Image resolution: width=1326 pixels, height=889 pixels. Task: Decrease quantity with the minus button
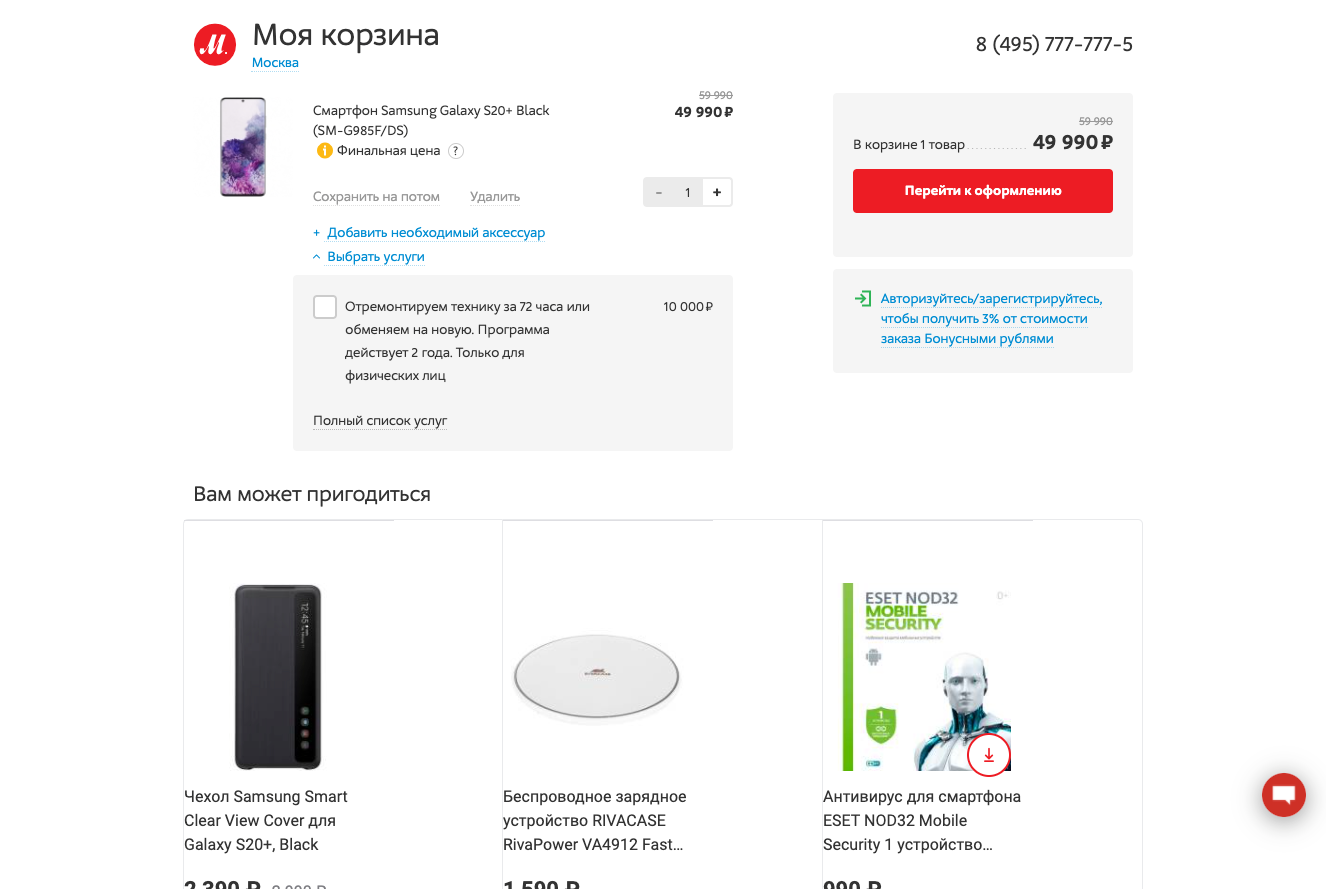pyautogui.click(x=658, y=192)
